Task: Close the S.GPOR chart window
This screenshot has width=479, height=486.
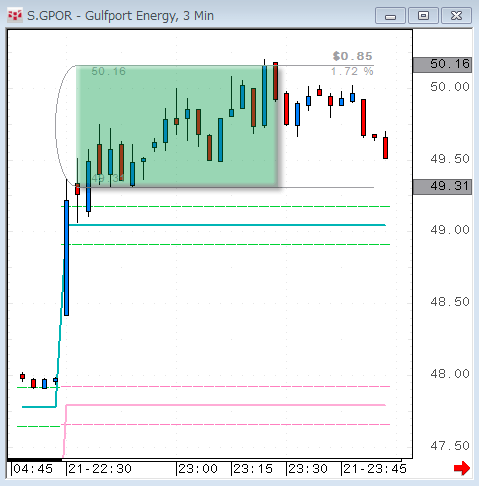Action: (x=456, y=16)
